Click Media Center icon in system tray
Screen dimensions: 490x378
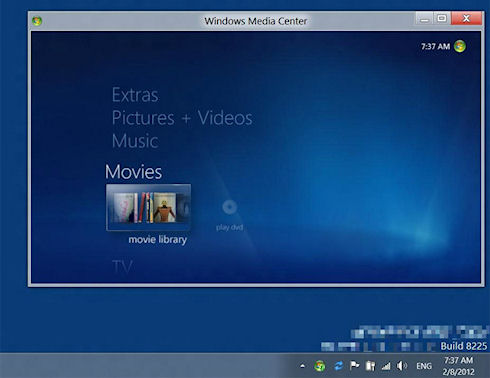point(320,366)
